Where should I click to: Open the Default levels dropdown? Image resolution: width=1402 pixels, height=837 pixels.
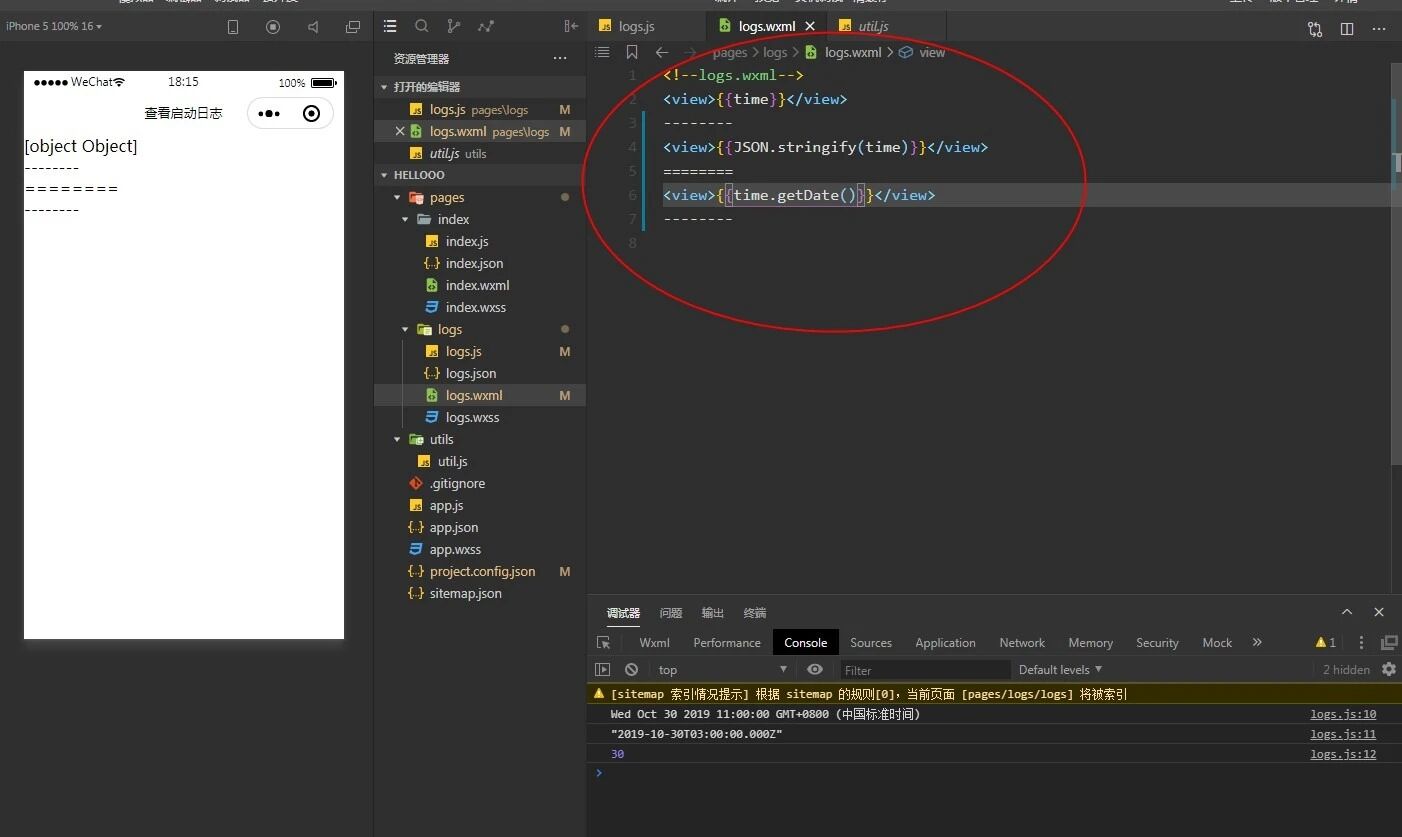coord(1060,670)
